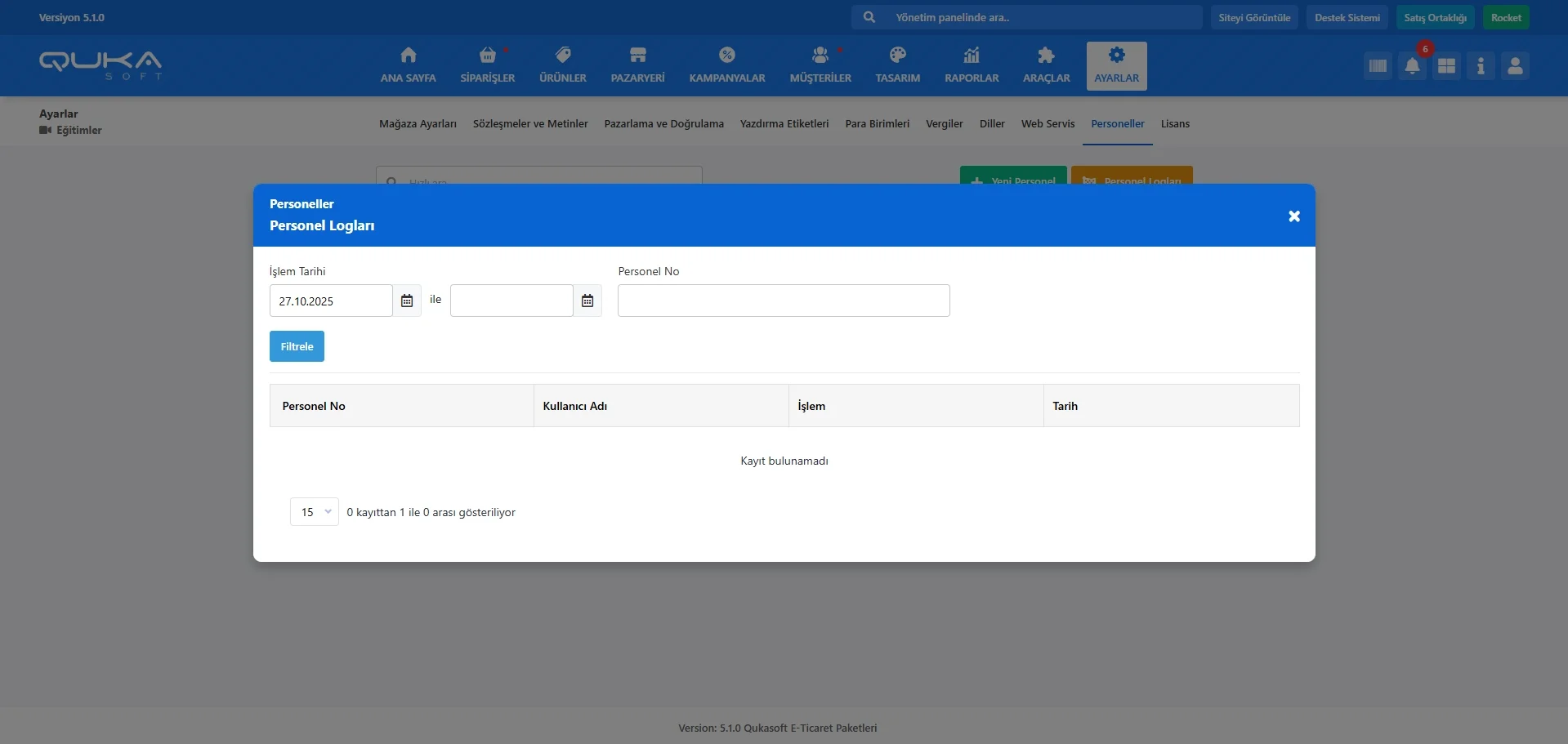Open the Web Servis tab
Viewport: 1568px width, 744px height.
(1048, 124)
